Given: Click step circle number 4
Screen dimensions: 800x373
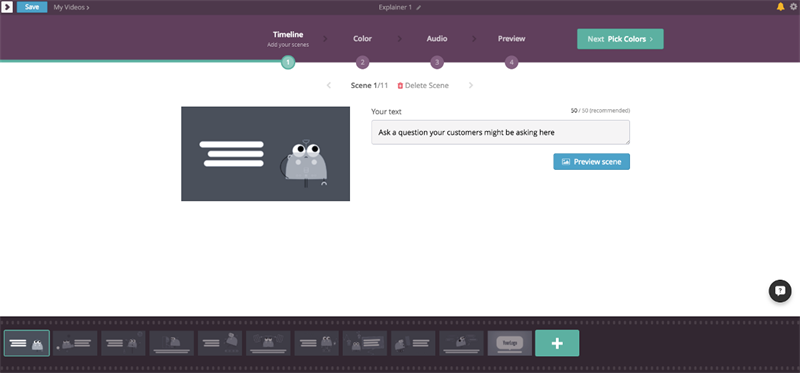Looking at the screenshot, I should [511, 63].
